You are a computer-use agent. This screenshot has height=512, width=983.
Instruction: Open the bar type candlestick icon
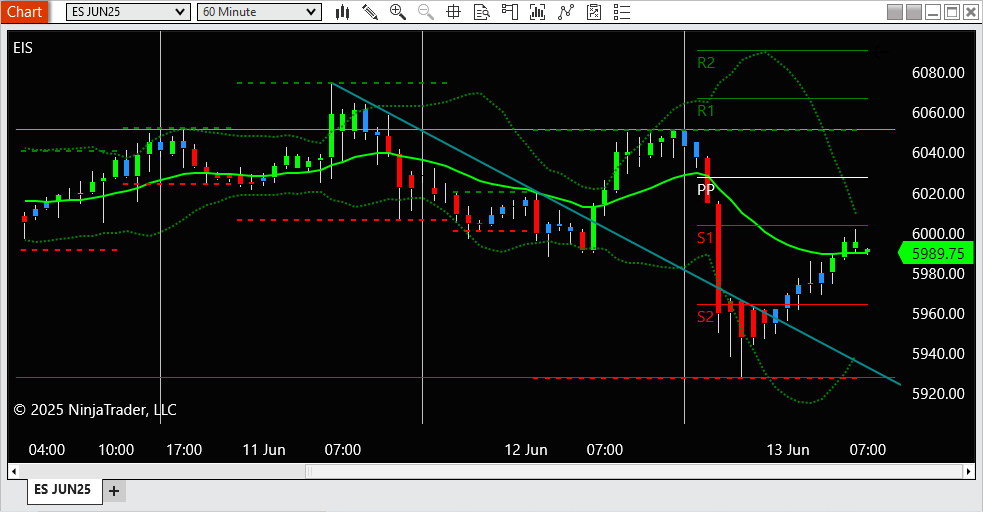342,12
